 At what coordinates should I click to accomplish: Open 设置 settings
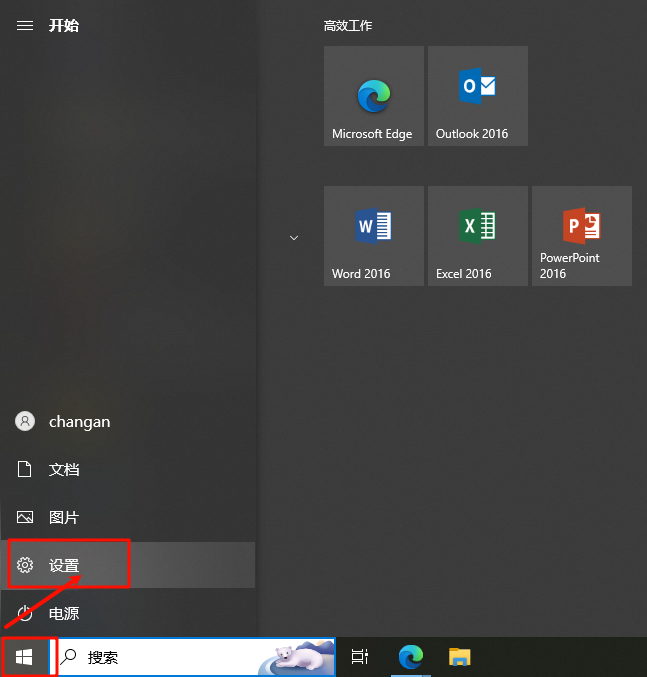128,565
